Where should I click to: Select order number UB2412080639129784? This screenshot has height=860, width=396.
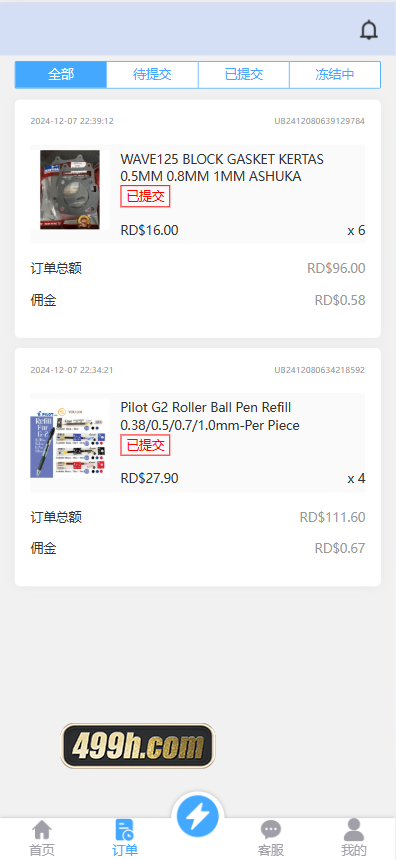point(320,121)
